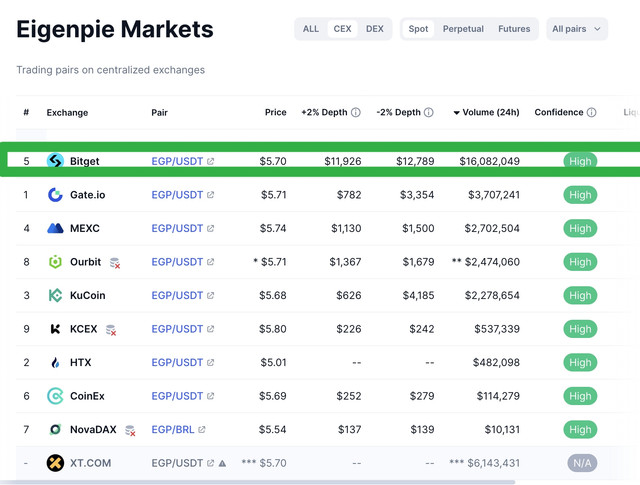Click the $16,082,049 volume value
The image size is (640, 485).
click(x=489, y=161)
